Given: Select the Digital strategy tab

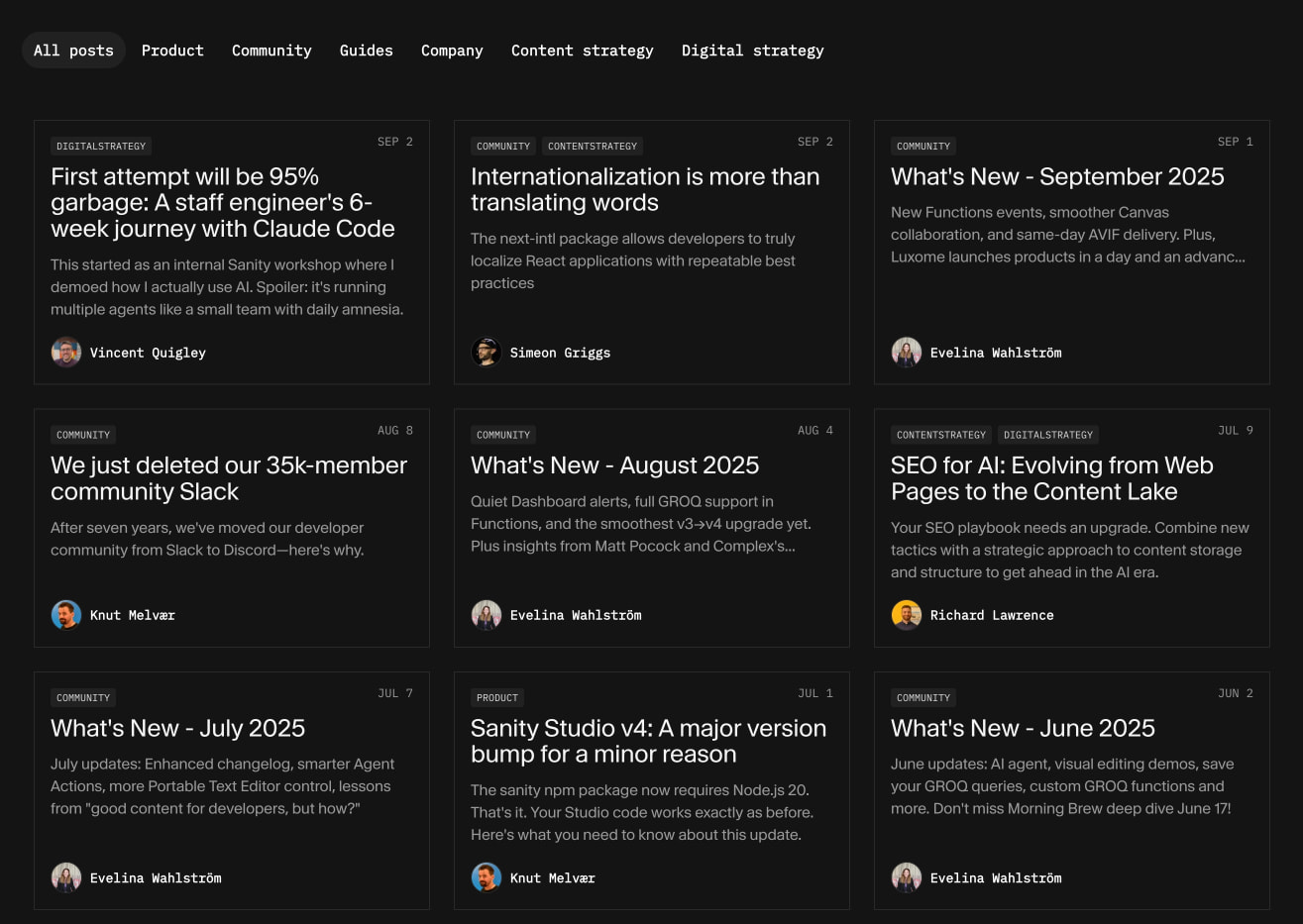Looking at the screenshot, I should point(752,51).
